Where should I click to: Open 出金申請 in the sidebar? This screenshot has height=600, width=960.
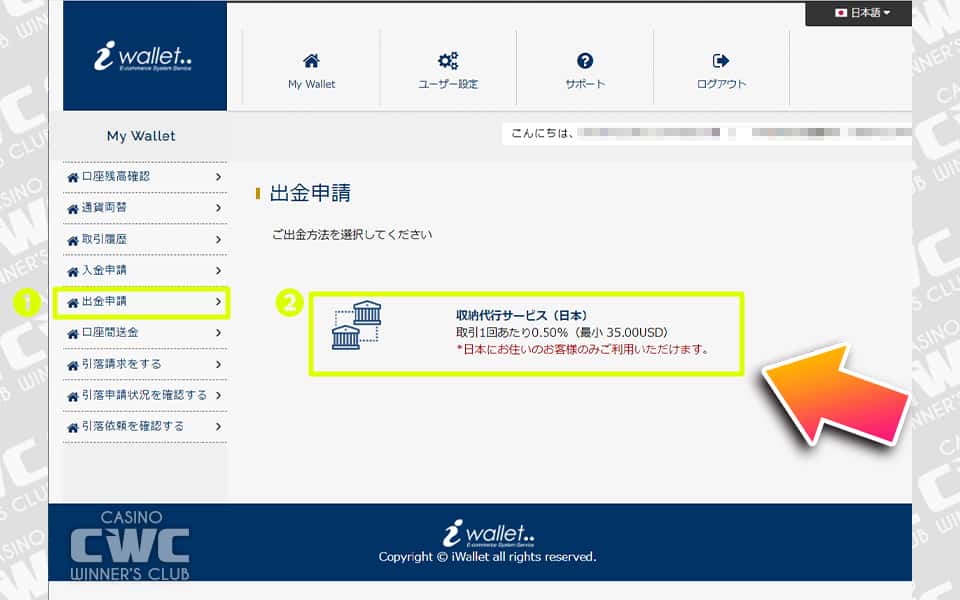104,301
